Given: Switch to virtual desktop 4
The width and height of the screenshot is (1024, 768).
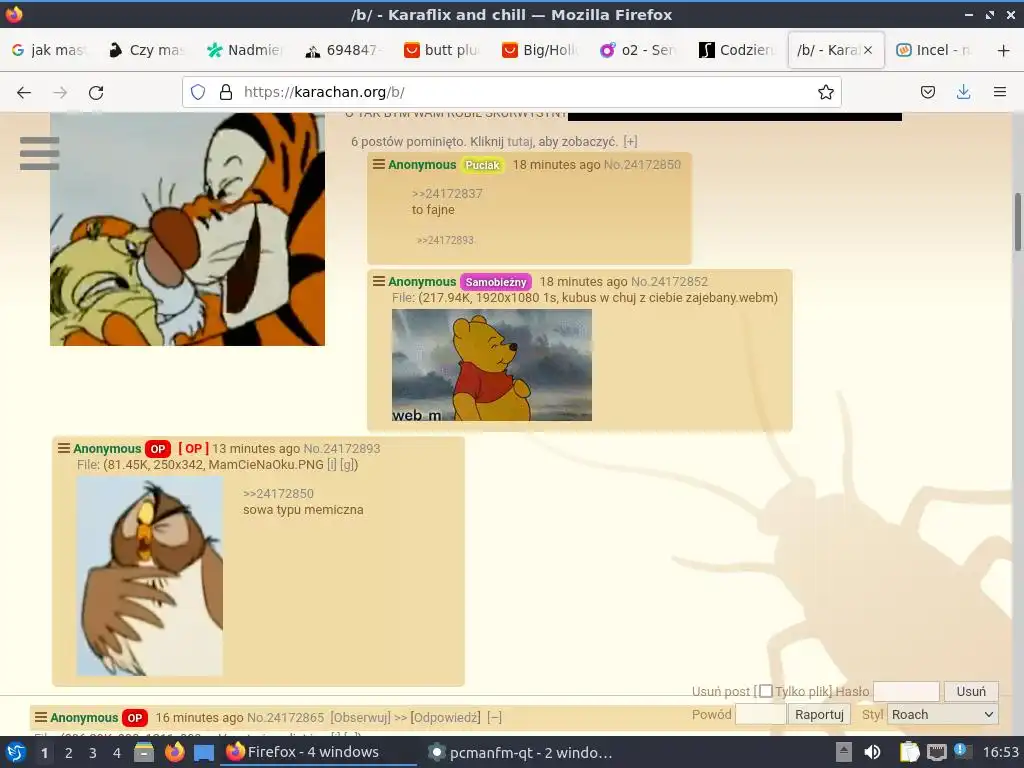Looking at the screenshot, I should 117,753.
